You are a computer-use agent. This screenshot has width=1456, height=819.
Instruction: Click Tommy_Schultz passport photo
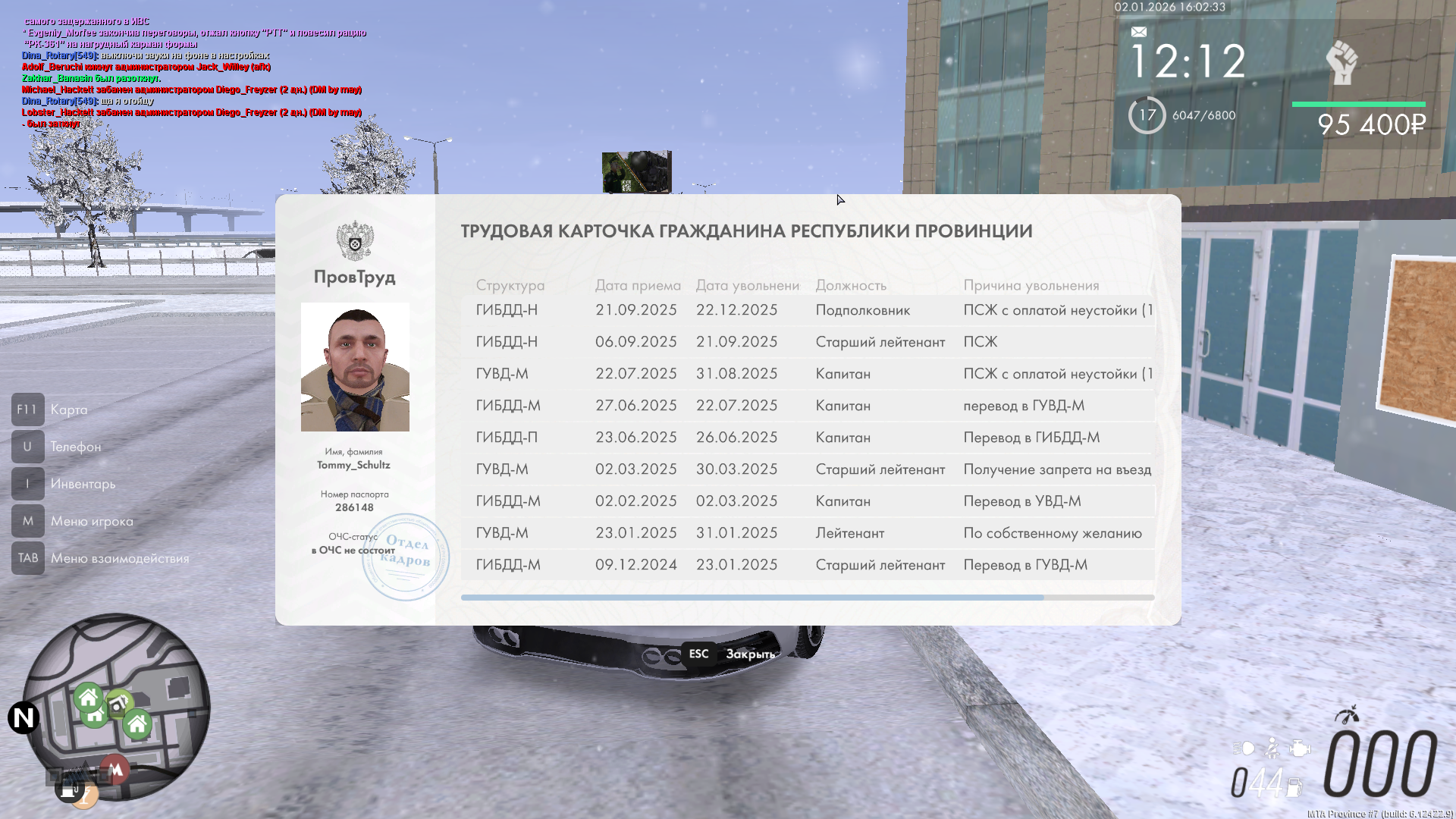[355, 367]
